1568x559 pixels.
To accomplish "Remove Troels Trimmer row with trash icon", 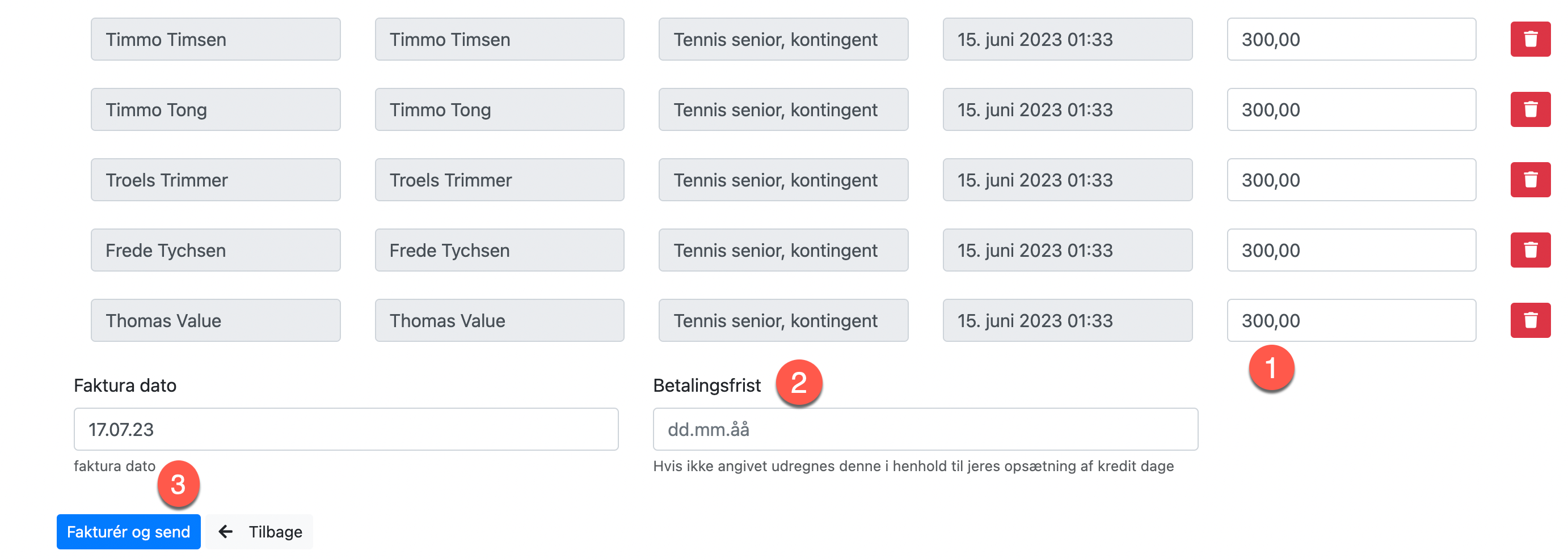I will point(1529,180).
